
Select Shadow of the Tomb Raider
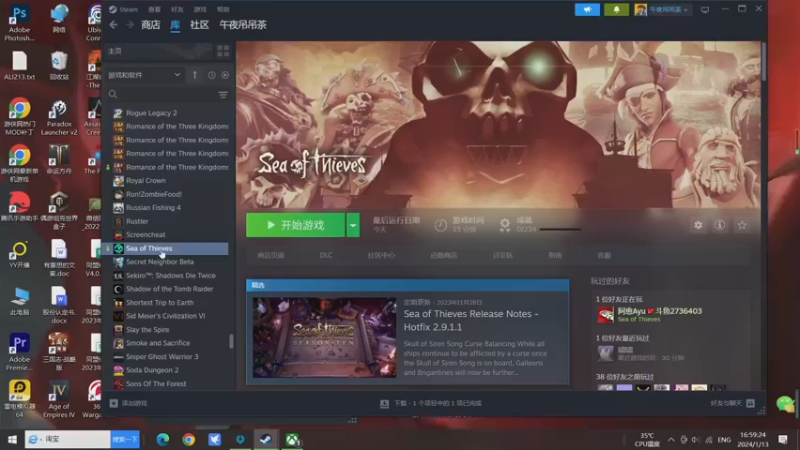[167, 289]
